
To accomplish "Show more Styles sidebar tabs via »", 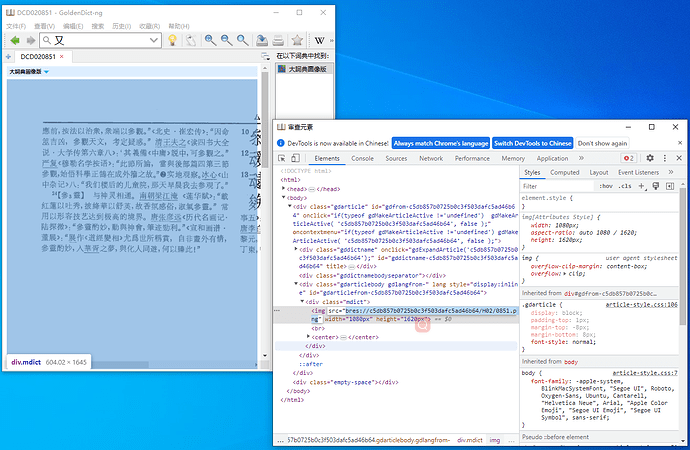I will (671, 172).
